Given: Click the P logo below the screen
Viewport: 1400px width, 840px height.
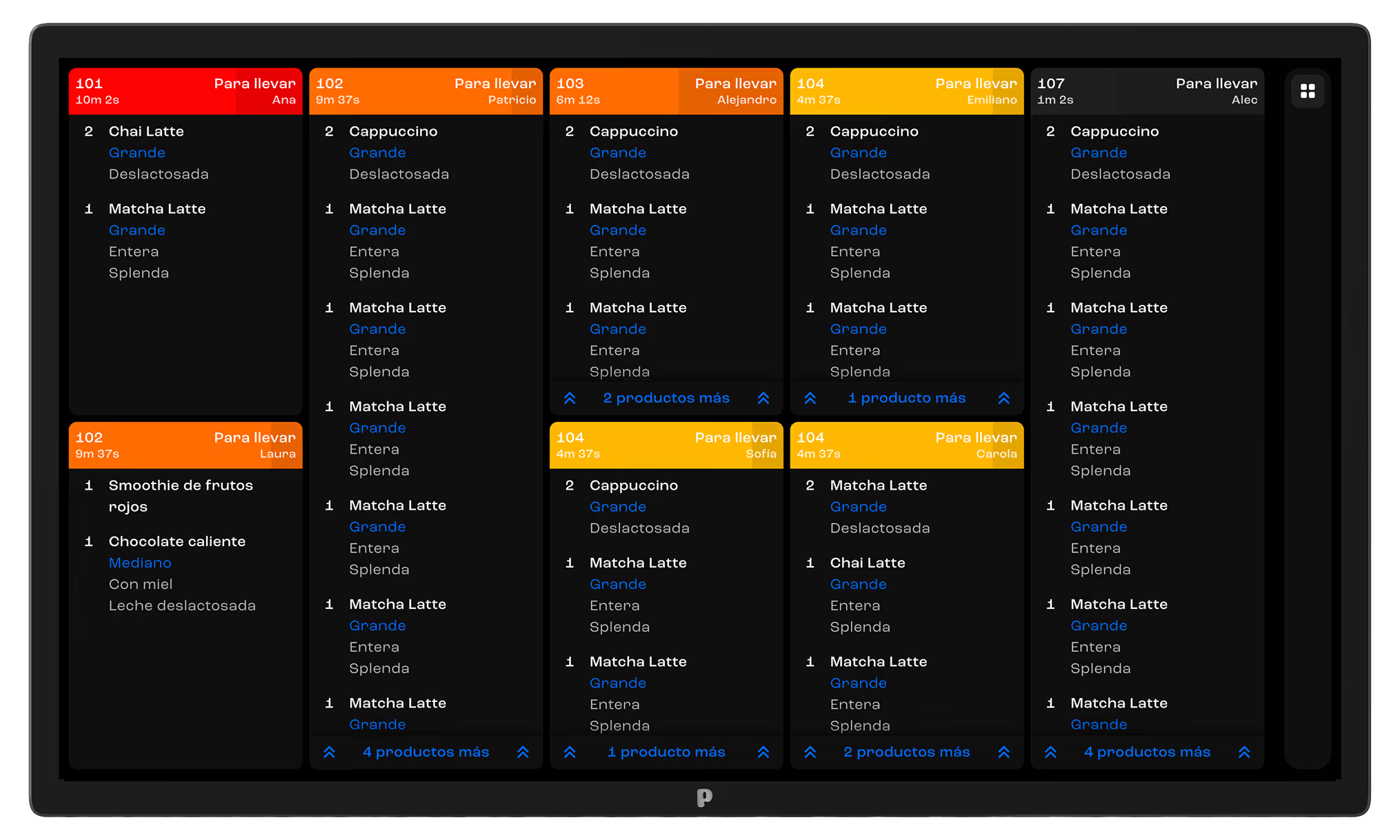Looking at the screenshot, I should pos(704,797).
